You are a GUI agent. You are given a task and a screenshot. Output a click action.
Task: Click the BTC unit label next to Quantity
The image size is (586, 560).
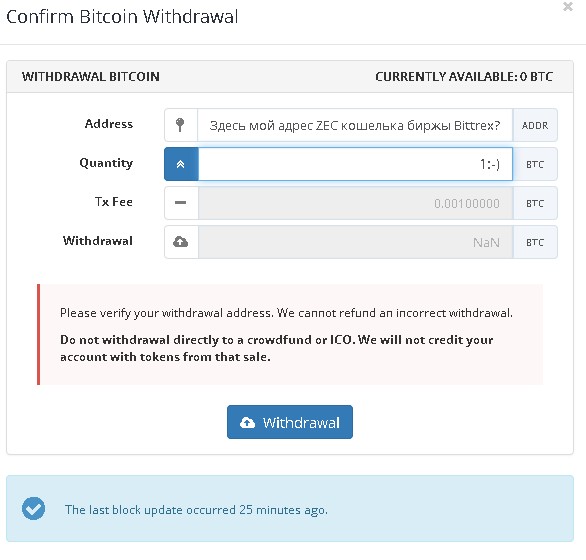pyautogui.click(x=535, y=164)
